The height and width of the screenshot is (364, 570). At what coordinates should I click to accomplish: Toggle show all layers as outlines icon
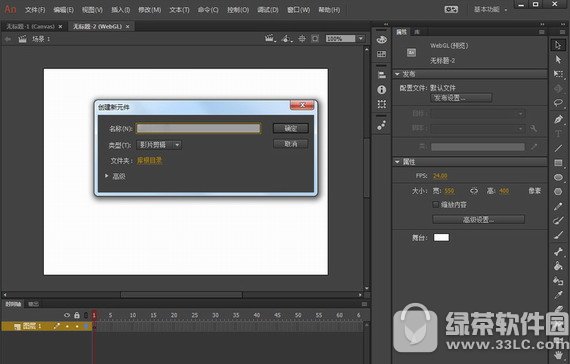pyautogui.click(x=86, y=315)
